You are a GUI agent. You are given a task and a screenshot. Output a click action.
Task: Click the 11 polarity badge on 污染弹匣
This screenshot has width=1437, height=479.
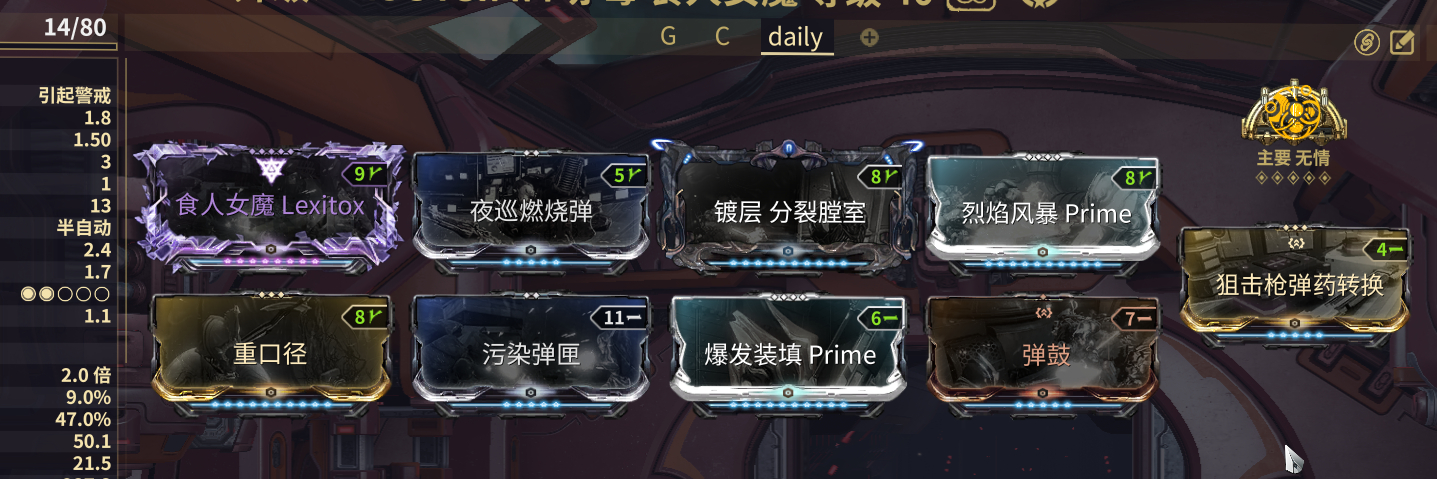(x=622, y=318)
